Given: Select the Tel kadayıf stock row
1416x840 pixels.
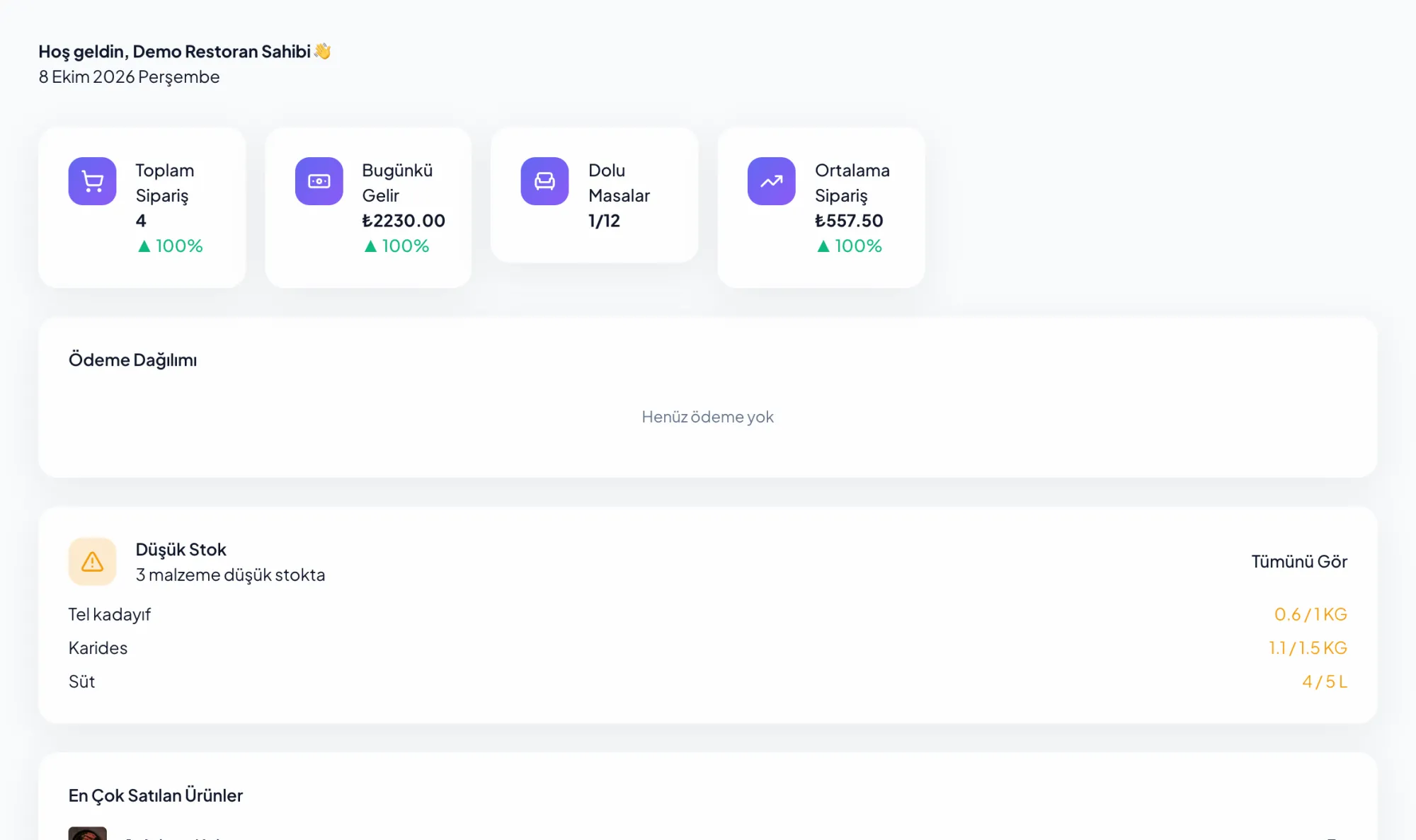Looking at the screenshot, I should (x=707, y=614).
